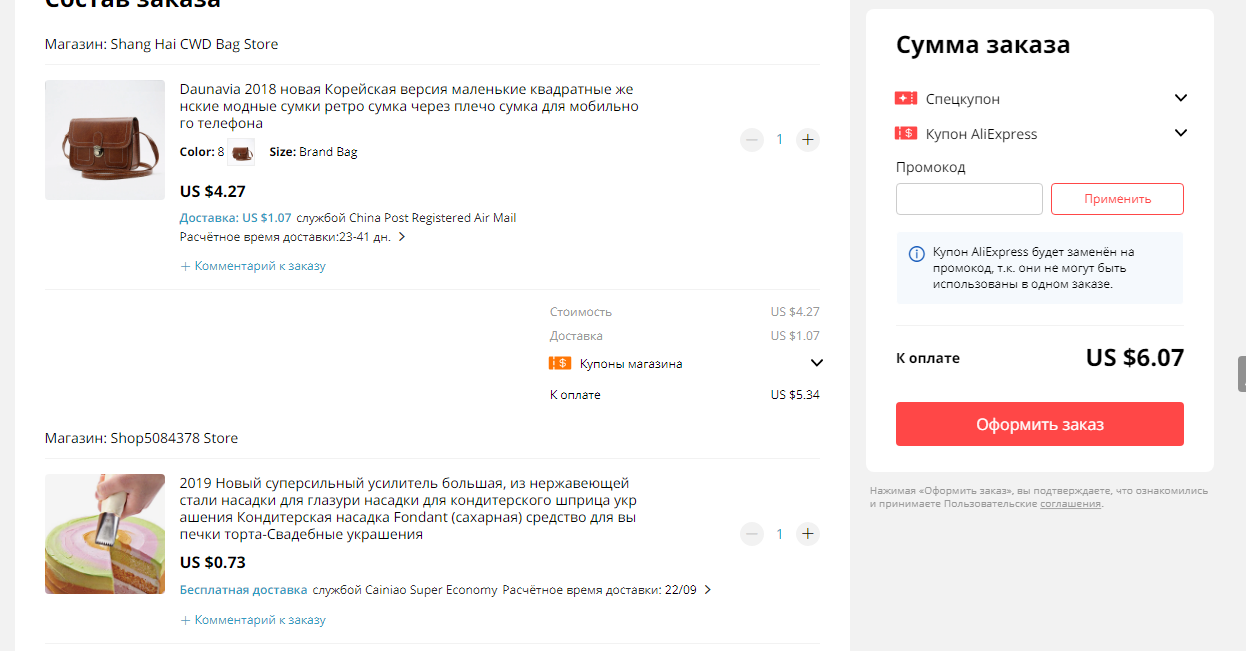Open delivery details arrow for Cainiao Super Economy

click(x=708, y=590)
